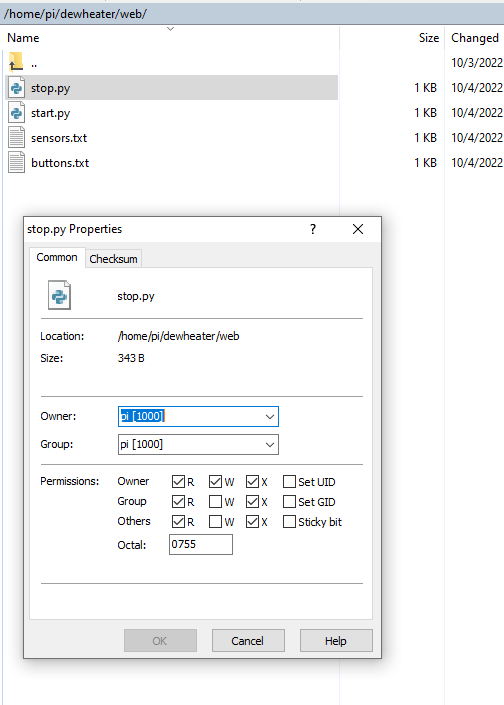Expand the Owner dropdown list
This screenshot has width=504, height=705.
click(x=270, y=417)
